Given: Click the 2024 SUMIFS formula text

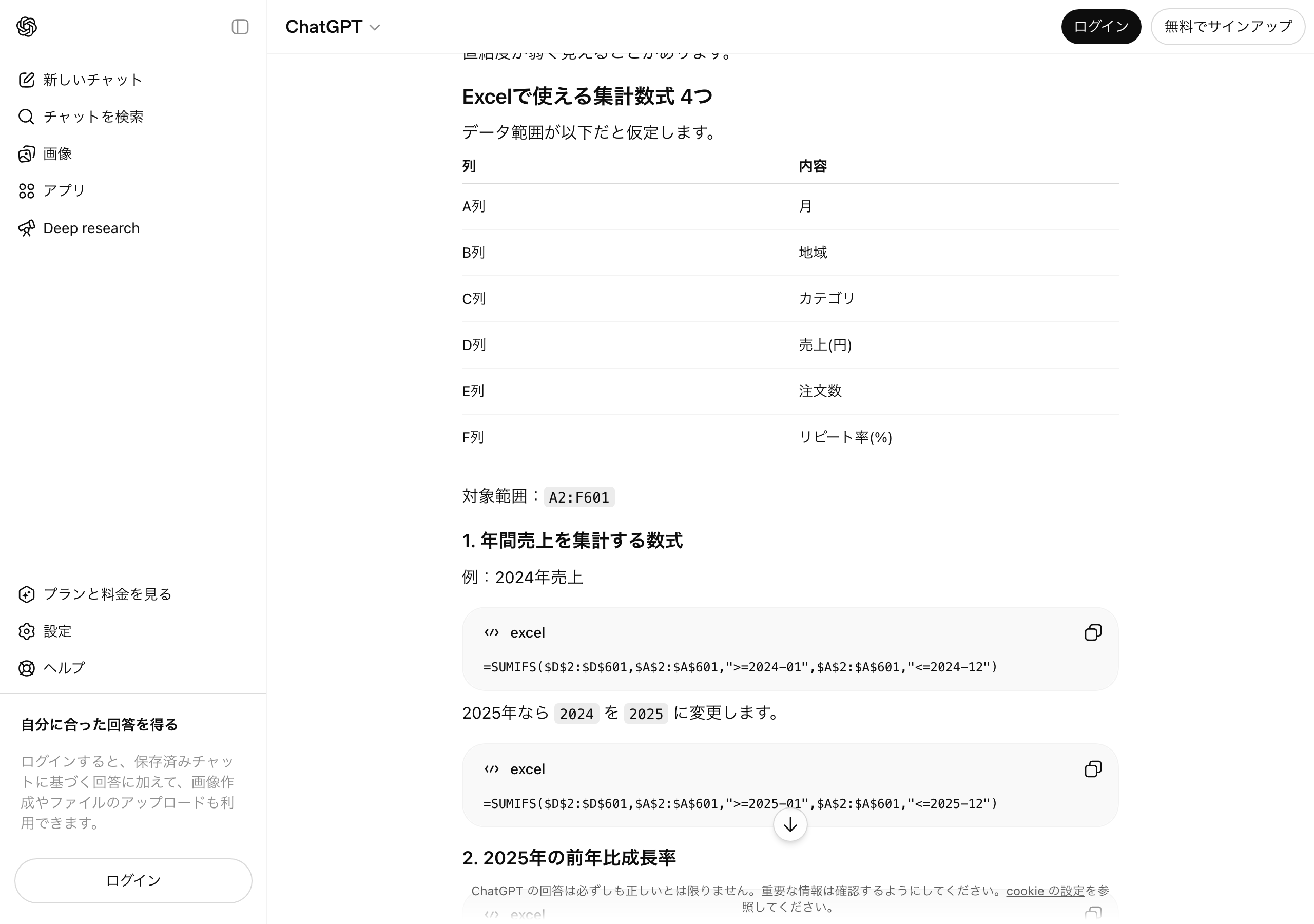Looking at the screenshot, I should pyautogui.click(x=740, y=667).
